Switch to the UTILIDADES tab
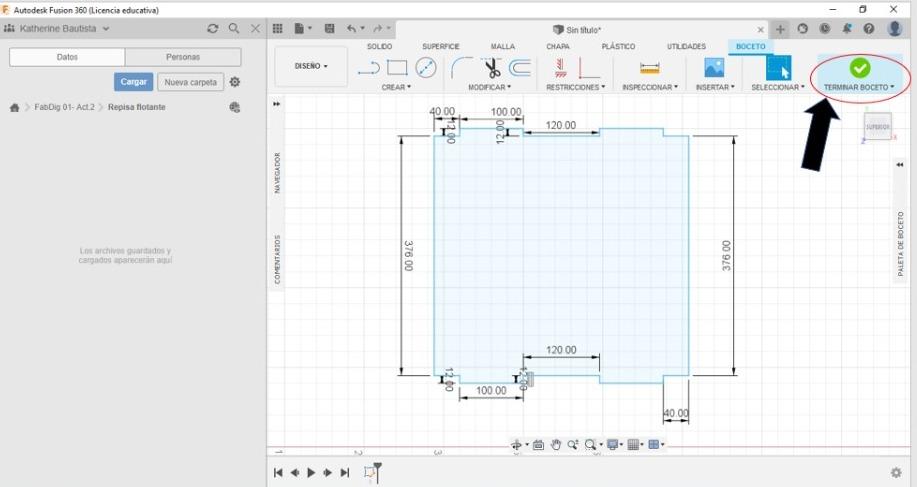Screen dimensions: 917x487 point(686,46)
